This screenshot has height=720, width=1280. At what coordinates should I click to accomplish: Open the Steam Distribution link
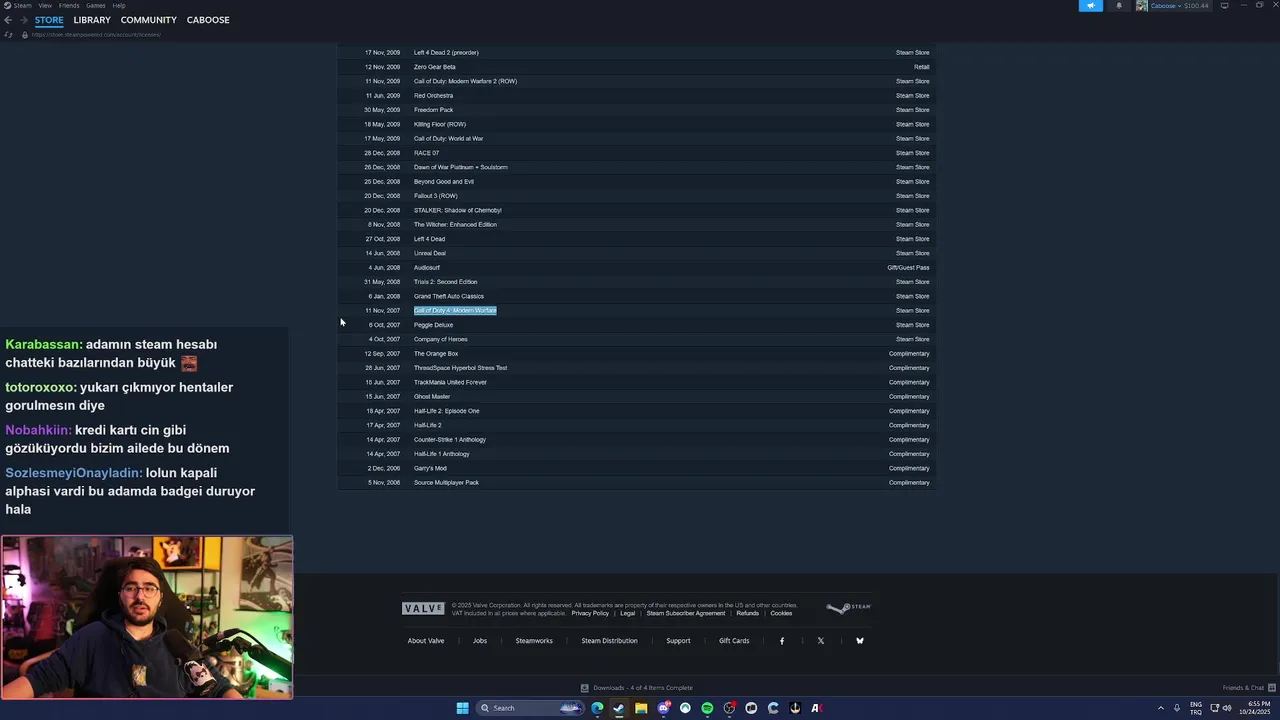pos(609,641)
